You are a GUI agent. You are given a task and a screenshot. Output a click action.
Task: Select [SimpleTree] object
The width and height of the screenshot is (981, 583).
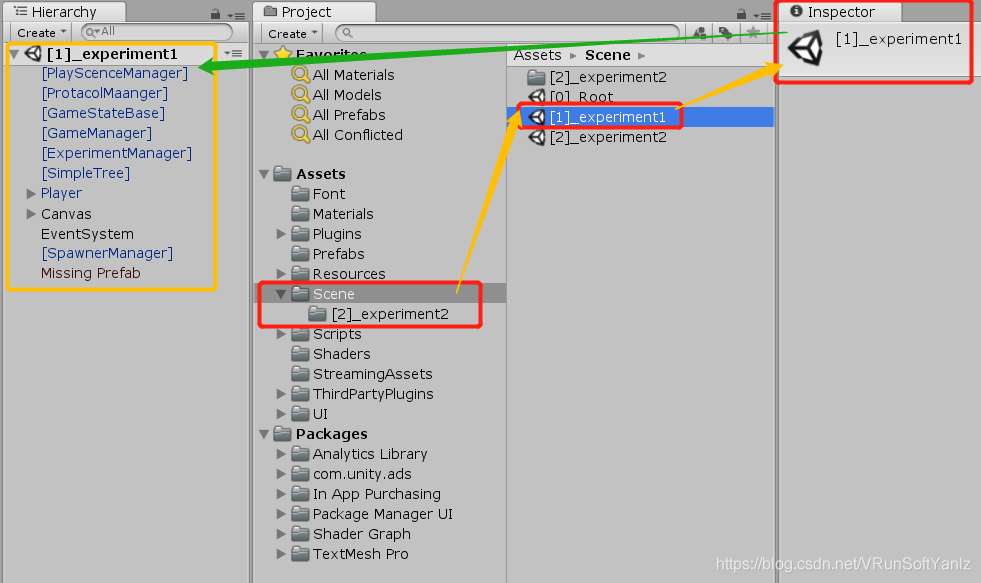coord(86,173)
